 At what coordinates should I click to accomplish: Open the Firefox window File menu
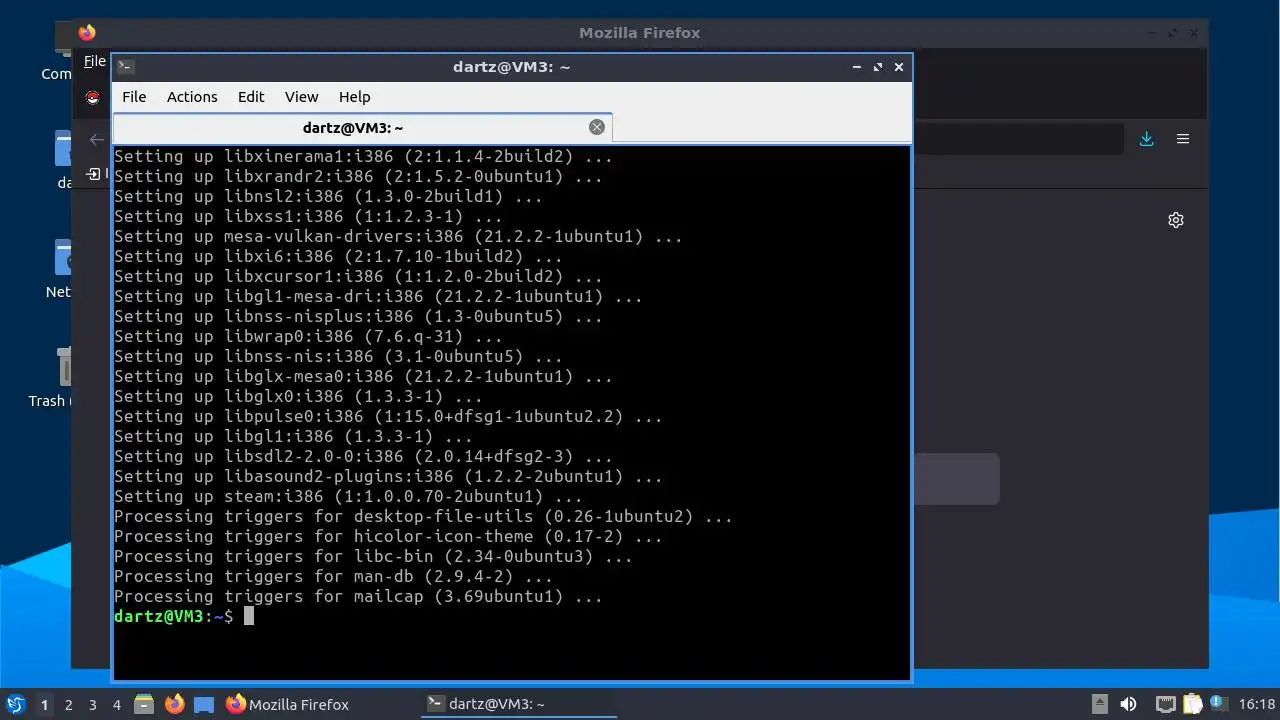pyautogui.click(x=95, y=61)
